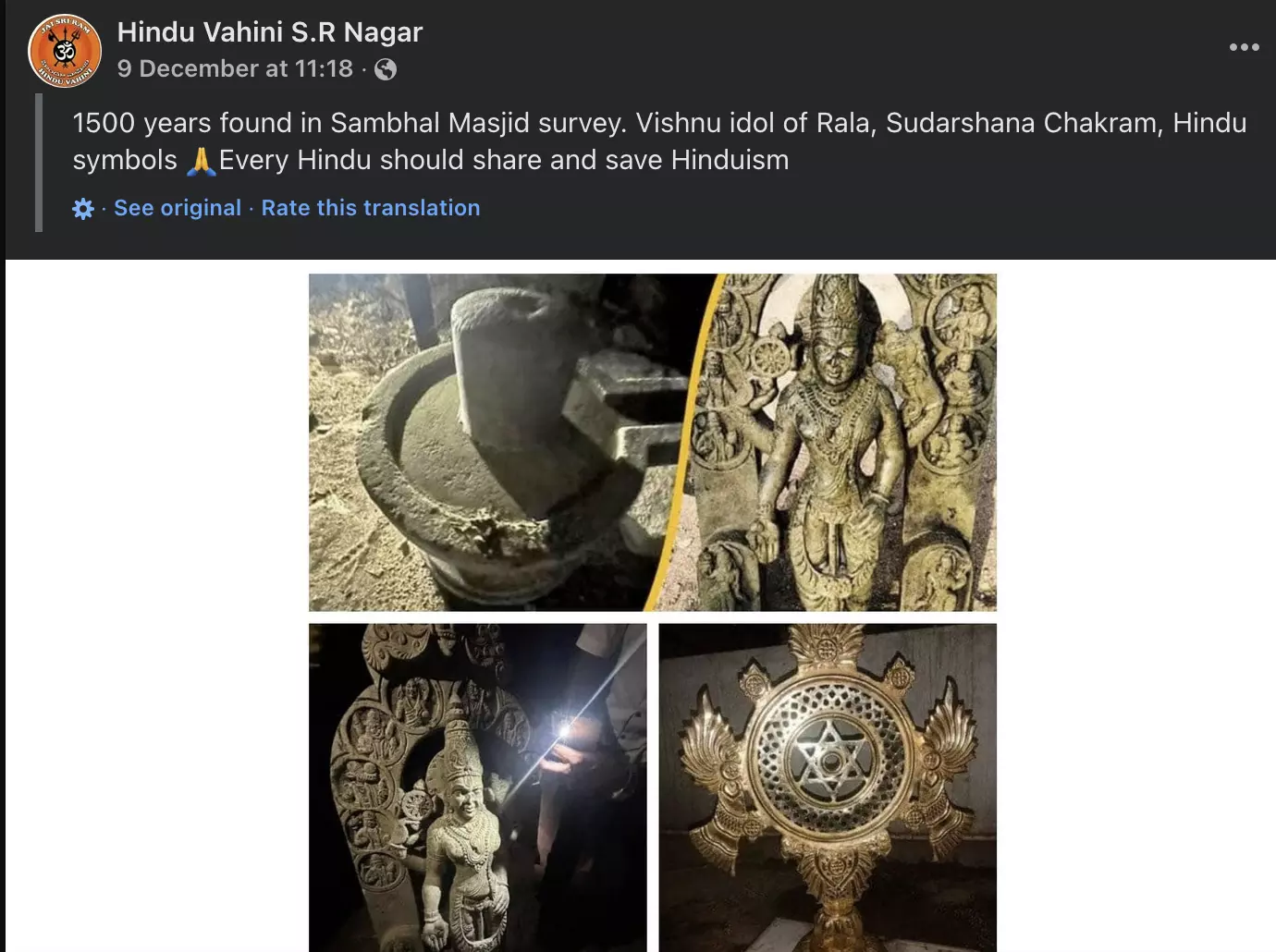Viewport: 1276px width, 952px height.
Task: Click the yellow curved divider between top photos
Action: (x=685, y=442)
